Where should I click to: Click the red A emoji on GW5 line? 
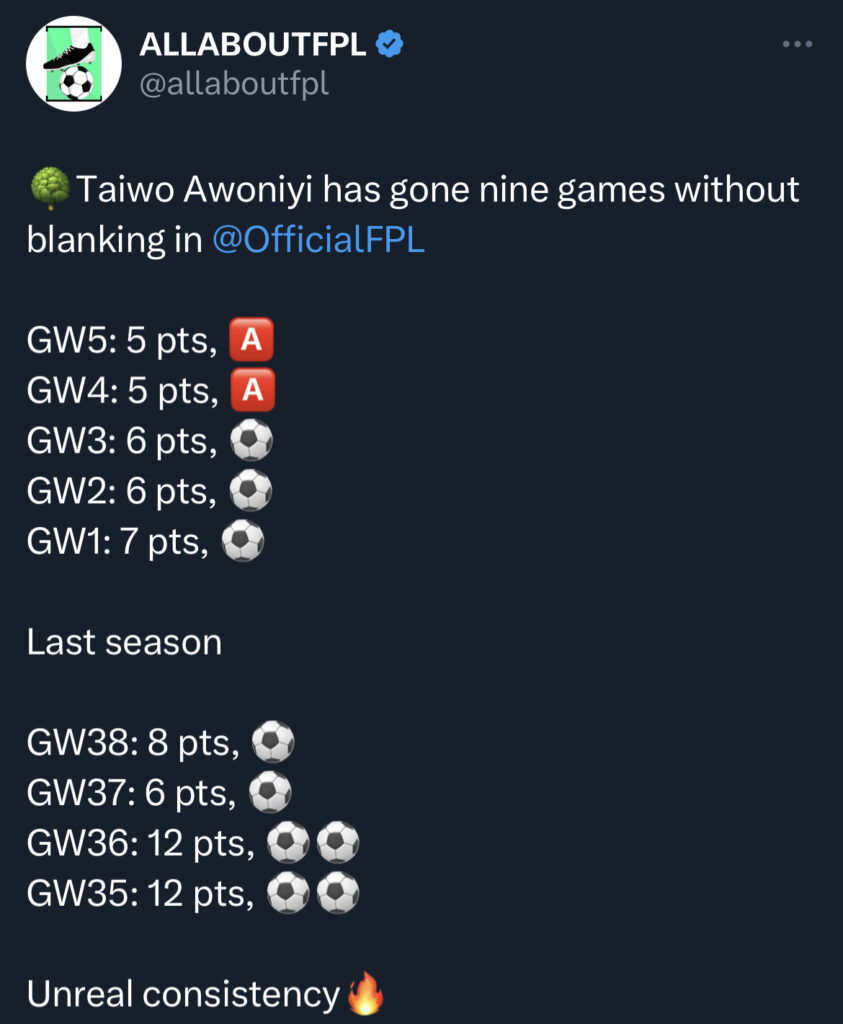tap(251, 343)
